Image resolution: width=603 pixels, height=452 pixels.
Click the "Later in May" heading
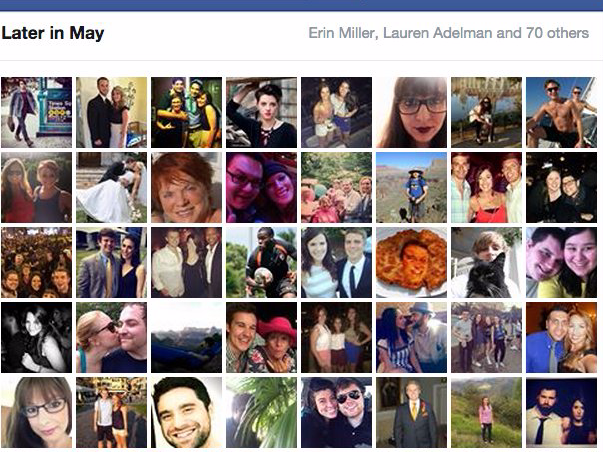pyautogui.click(x=53, y=33)
